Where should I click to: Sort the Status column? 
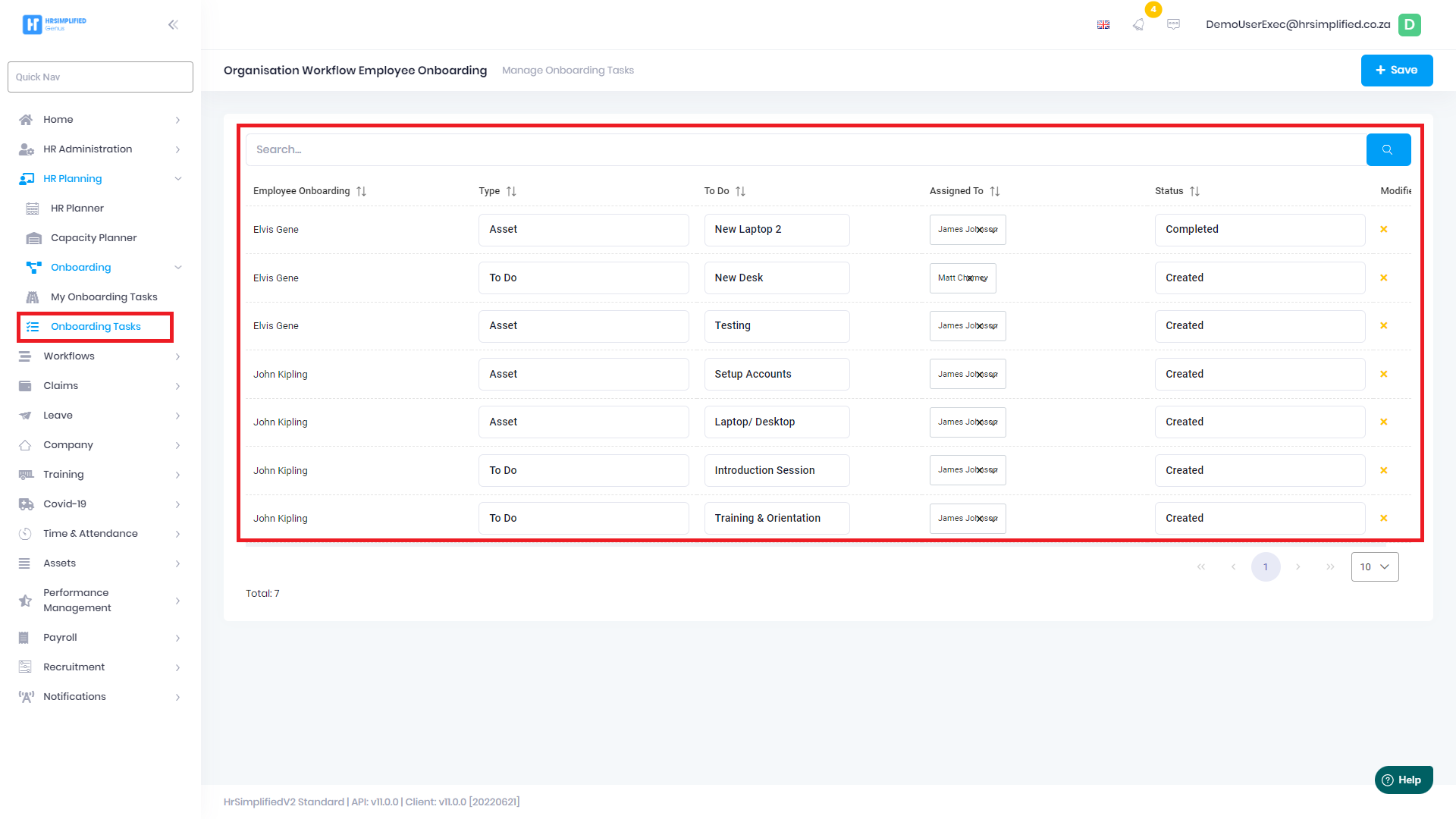point(1194,191)
